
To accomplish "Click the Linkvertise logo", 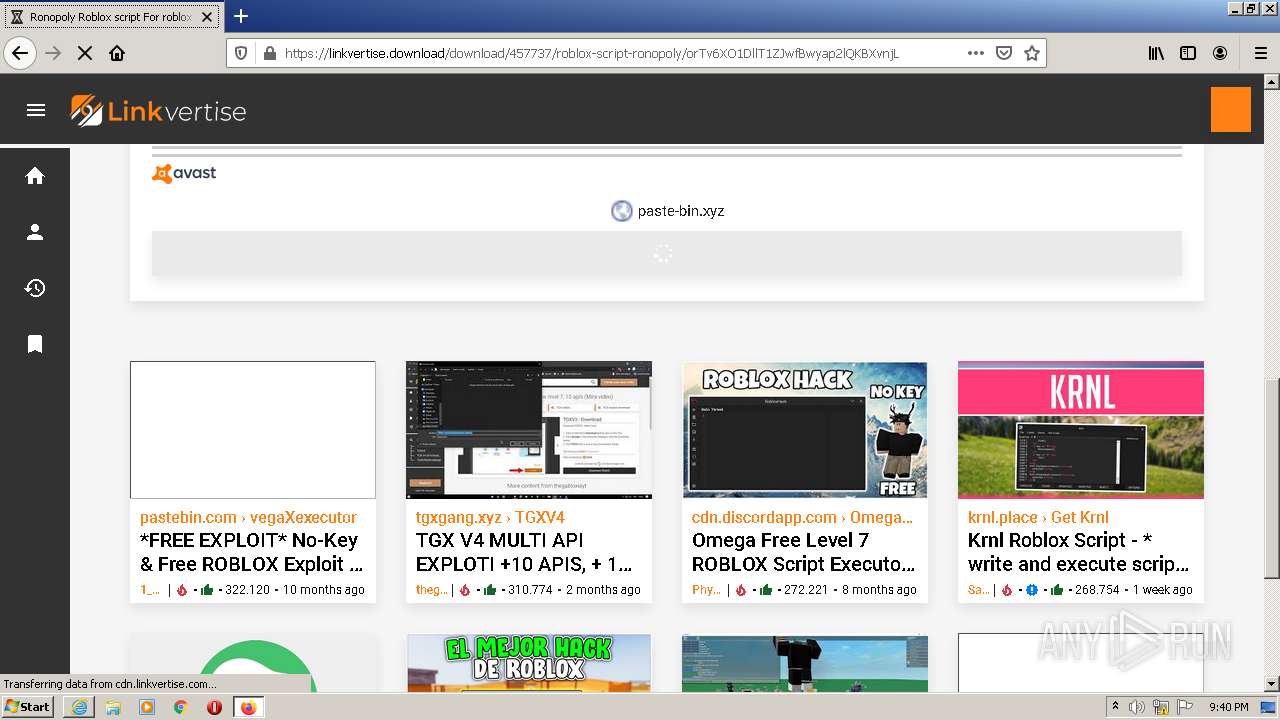I will pyautogui.click(x=159, y=111).
